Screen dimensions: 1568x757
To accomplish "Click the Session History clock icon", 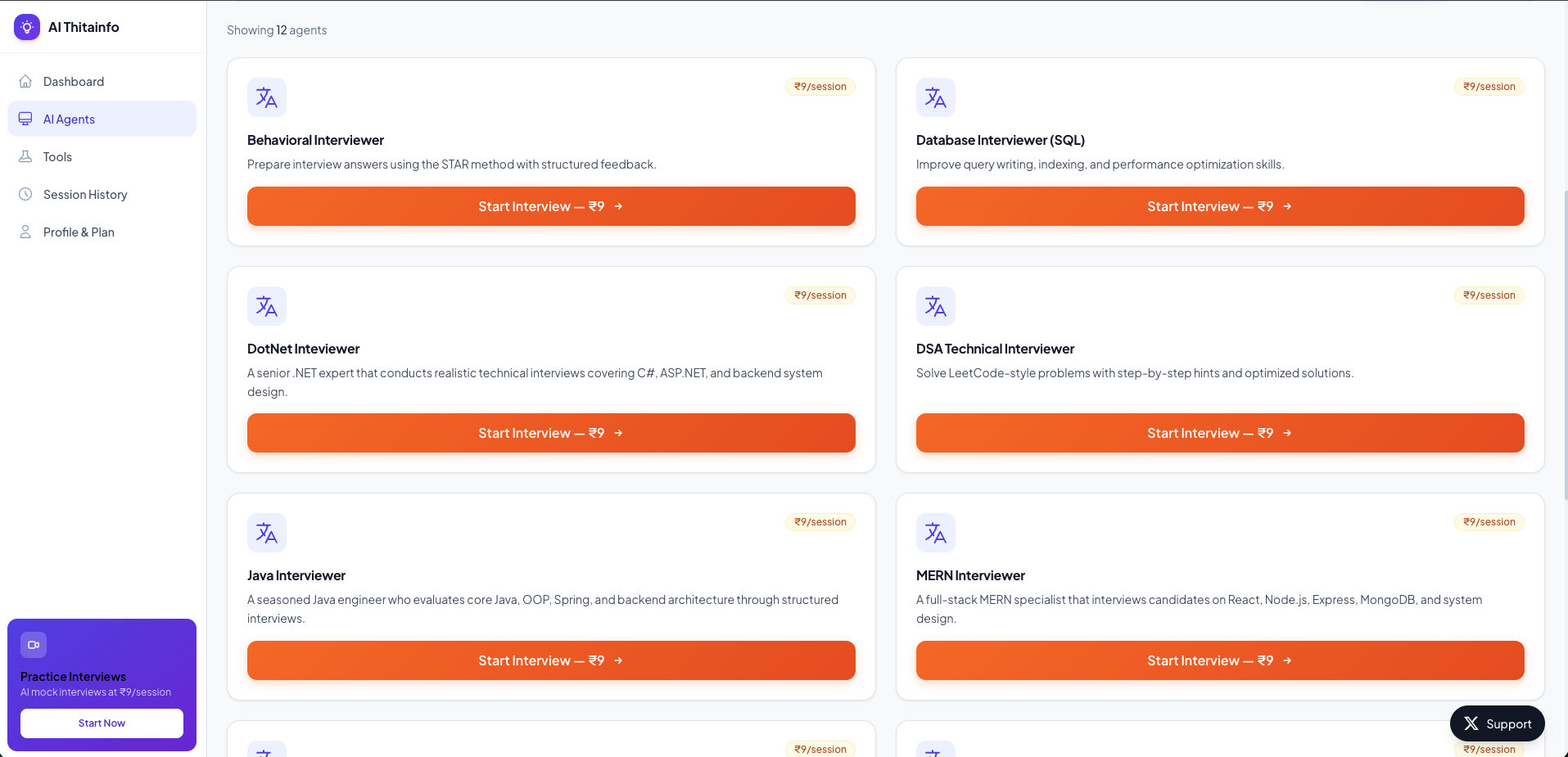I will click(25, 194).
